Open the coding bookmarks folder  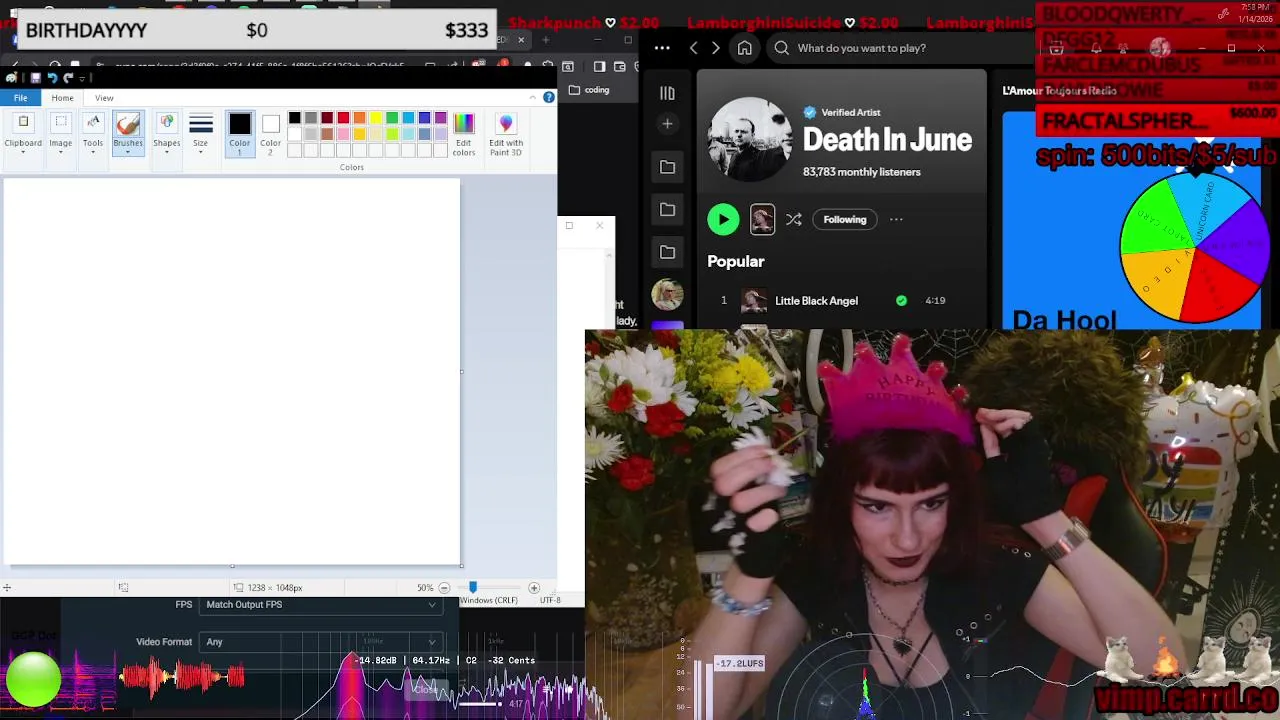coord(589,90)
